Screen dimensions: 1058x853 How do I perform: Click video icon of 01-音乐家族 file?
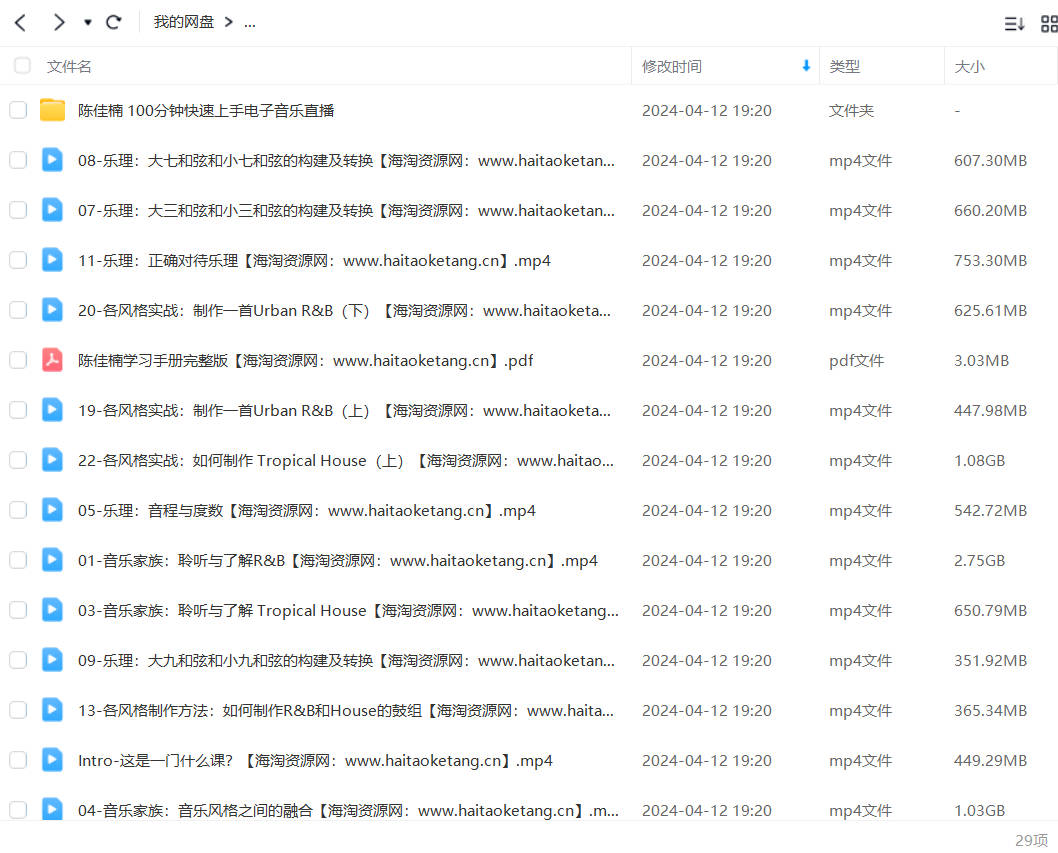pyautogui.click(x=52, y=559)
